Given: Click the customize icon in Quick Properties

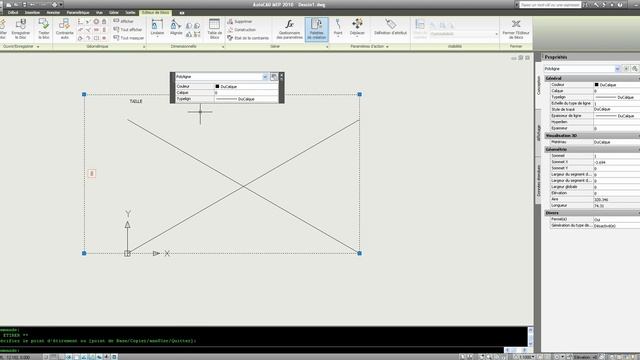Looking at the screenshot, I should [x=274, y=77].
